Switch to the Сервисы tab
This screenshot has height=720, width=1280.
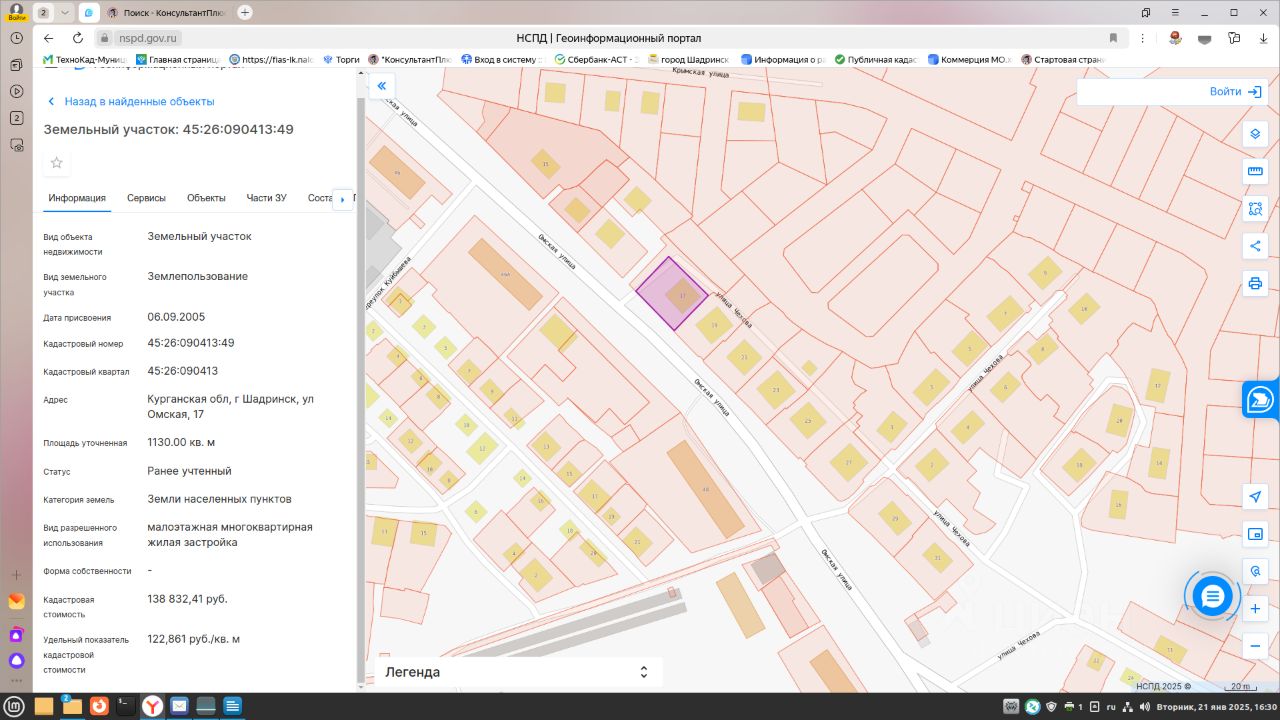coord(146,198)
